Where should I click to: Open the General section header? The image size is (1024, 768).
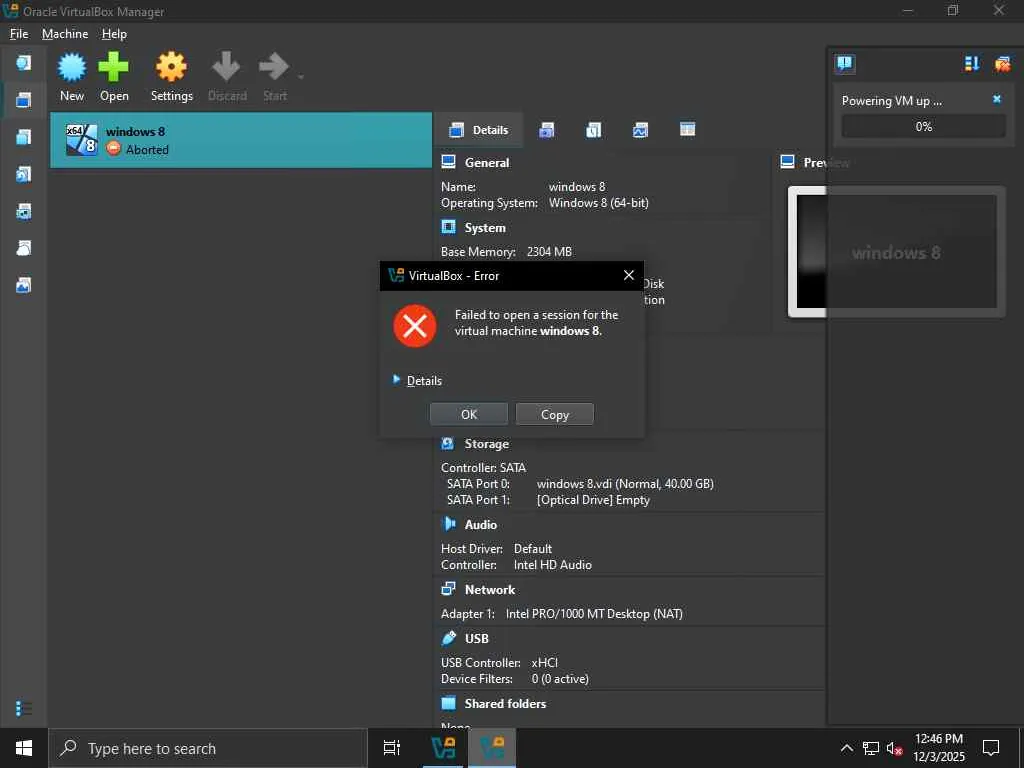(x=487, y=163)
